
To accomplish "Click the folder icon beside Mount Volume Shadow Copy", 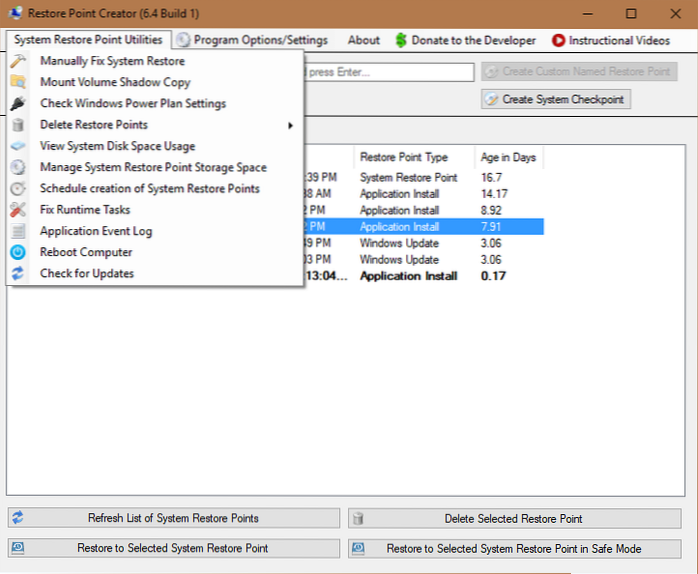I will tap(18, 83).
